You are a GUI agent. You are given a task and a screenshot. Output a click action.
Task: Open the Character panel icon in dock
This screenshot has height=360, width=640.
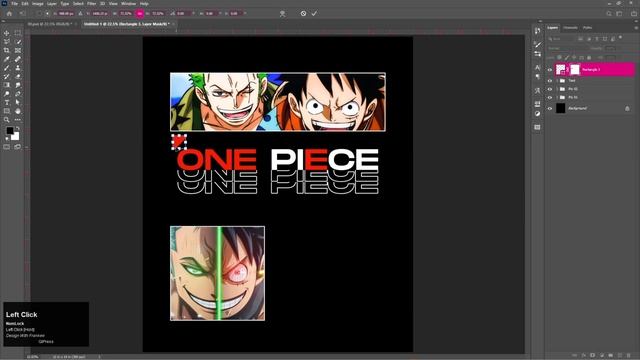[x=538, y=67]
